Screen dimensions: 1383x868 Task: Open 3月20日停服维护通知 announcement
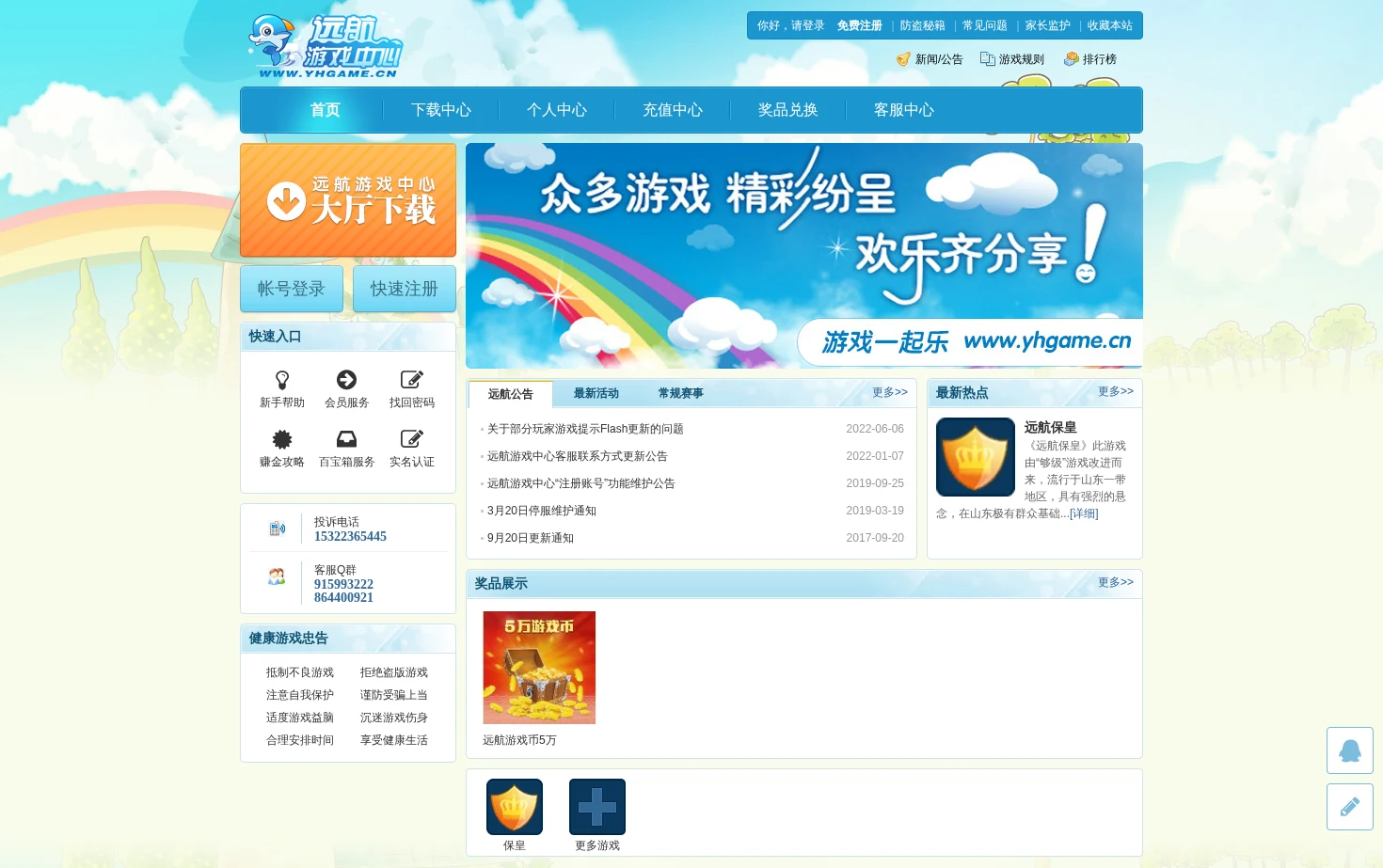click(x=542, y=511)
